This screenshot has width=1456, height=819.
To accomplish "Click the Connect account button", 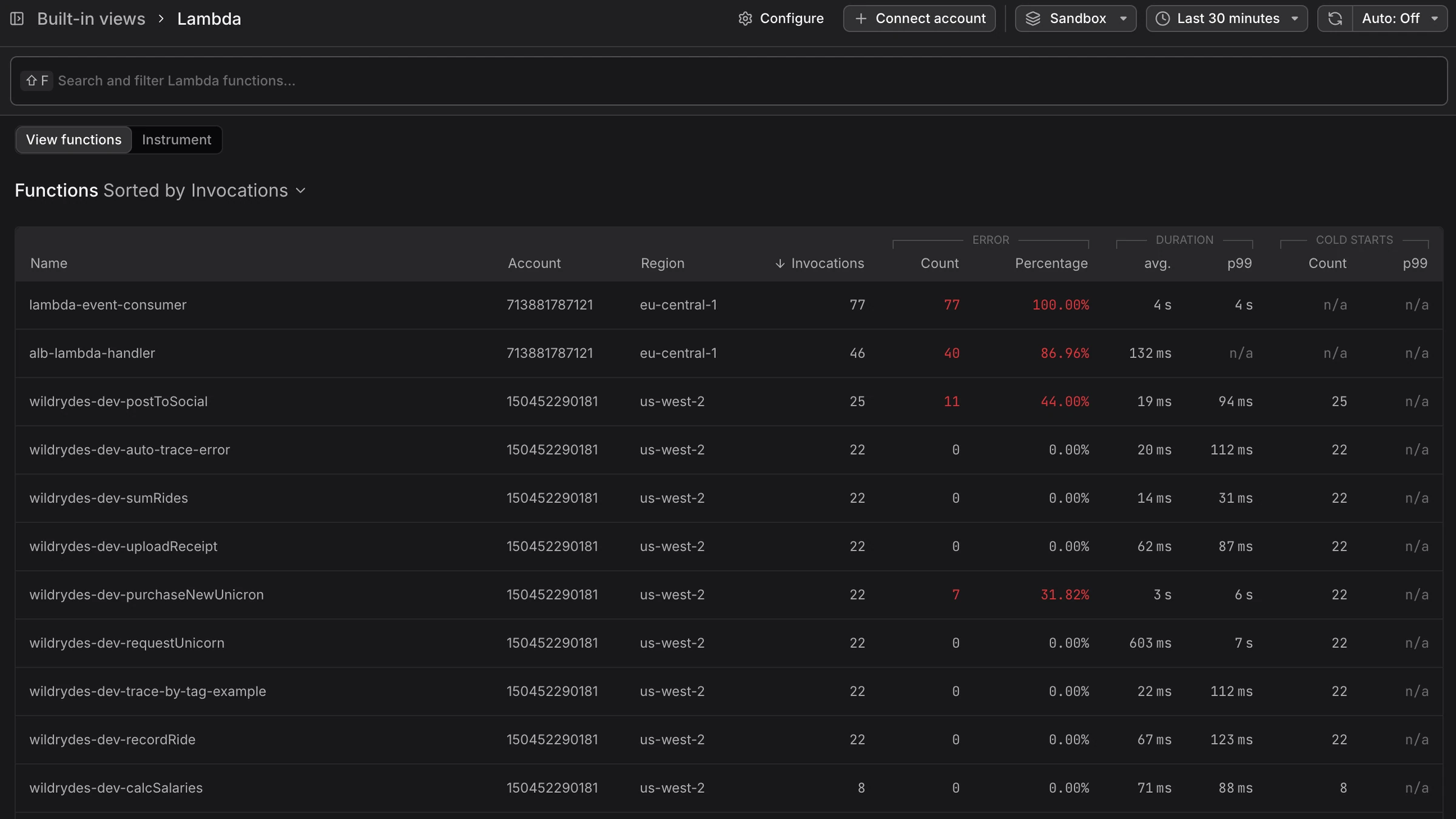I will pos(919,19).
